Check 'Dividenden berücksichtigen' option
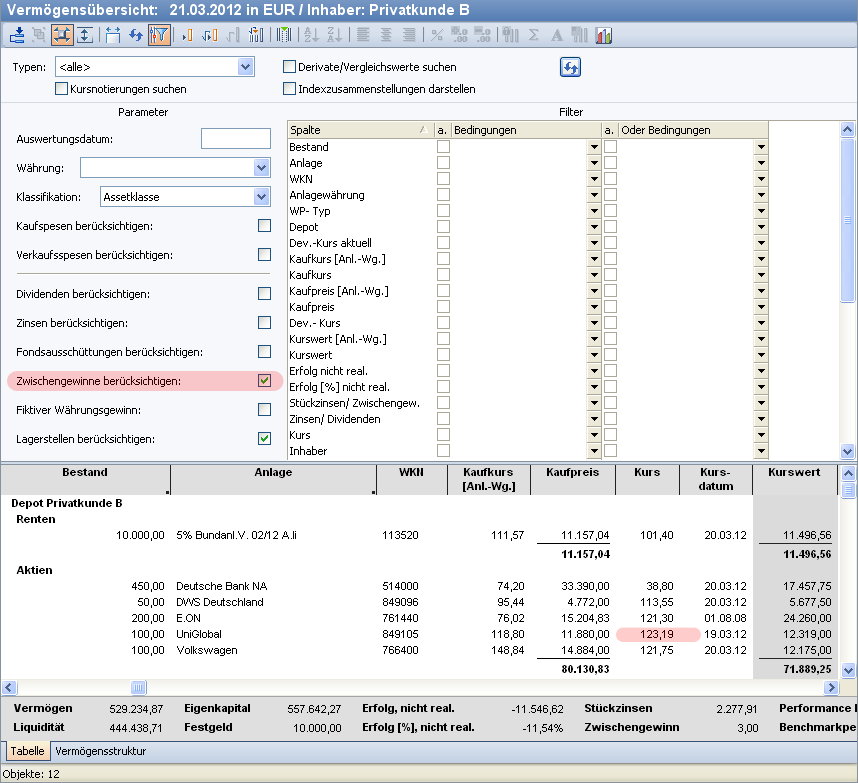Screen dimensions: 858x783 coord(264,294)
